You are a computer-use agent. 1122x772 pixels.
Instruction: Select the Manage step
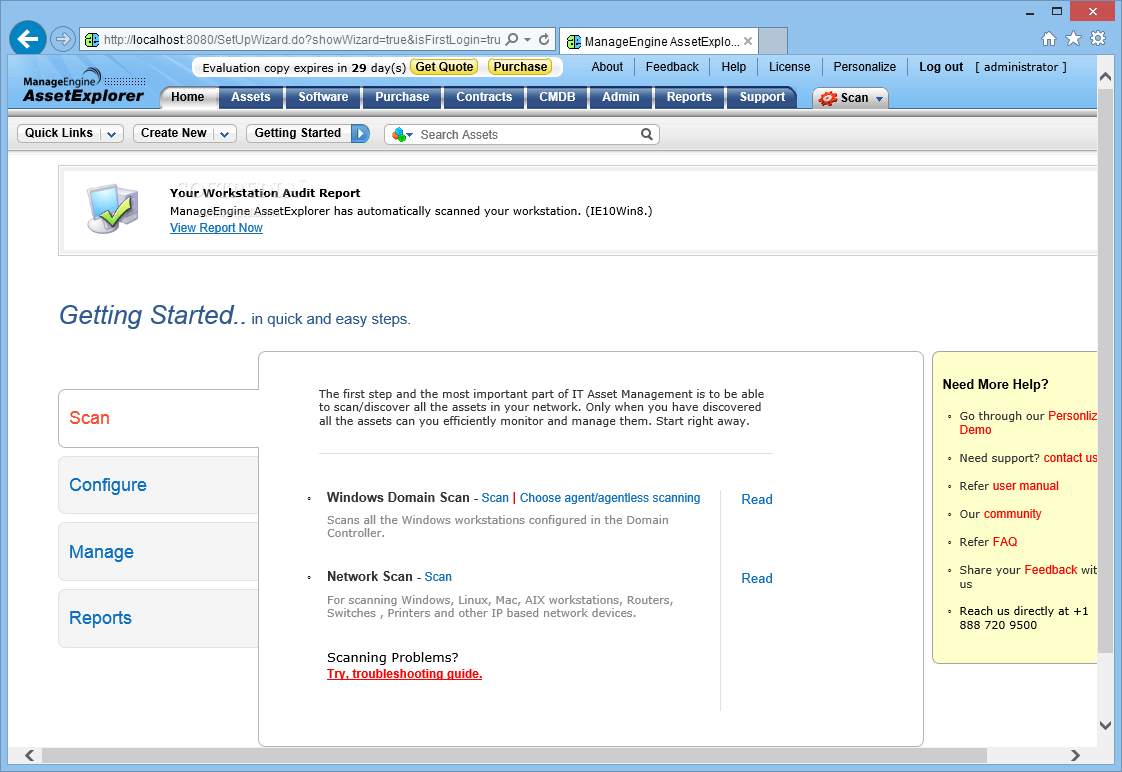click(x=158, y=552)
